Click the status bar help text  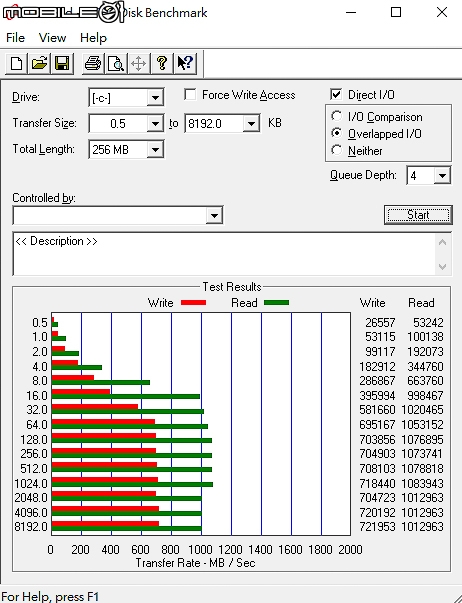pos(50,596)
